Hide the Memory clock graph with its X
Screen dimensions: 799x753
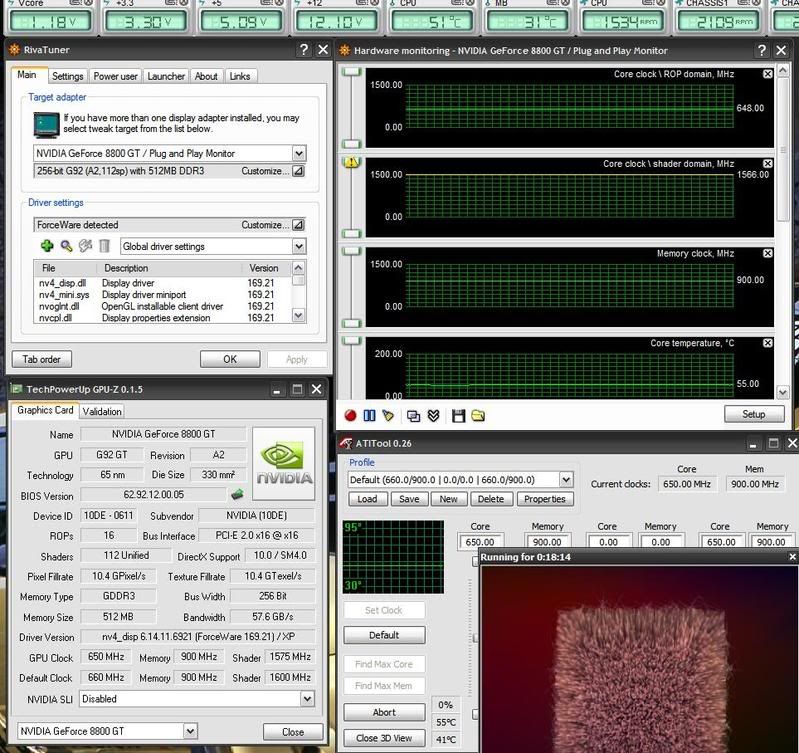click(x=767, y=253)
